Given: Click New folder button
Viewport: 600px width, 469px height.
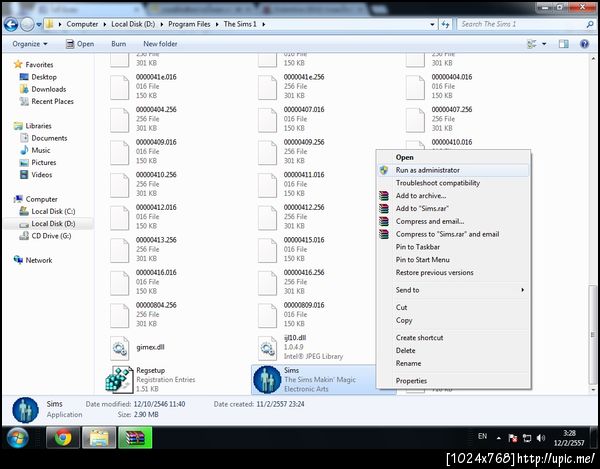Looking at the screenshot, I should 160,44.
